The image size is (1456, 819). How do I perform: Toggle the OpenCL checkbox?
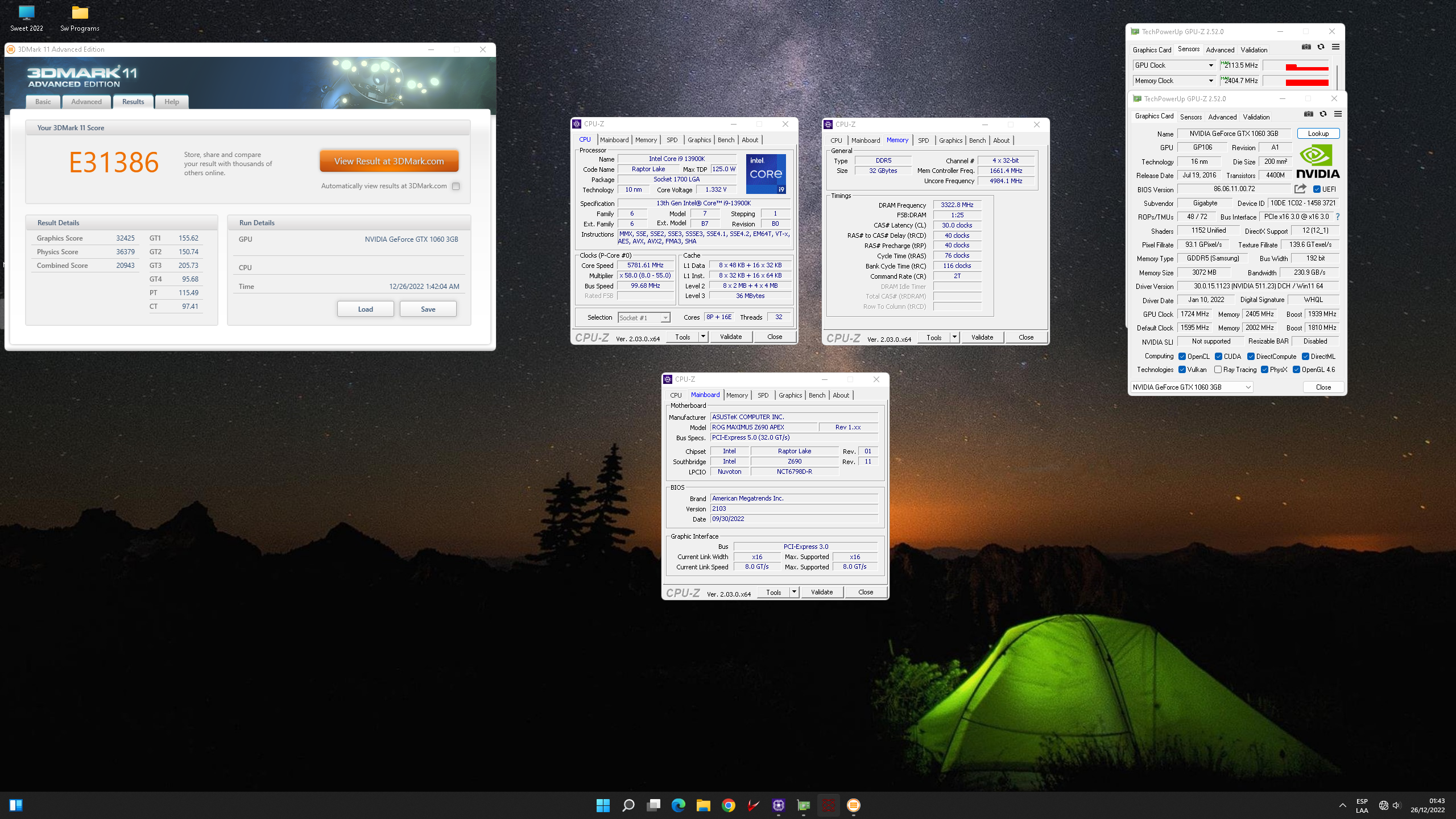[x=1182, y=357]
